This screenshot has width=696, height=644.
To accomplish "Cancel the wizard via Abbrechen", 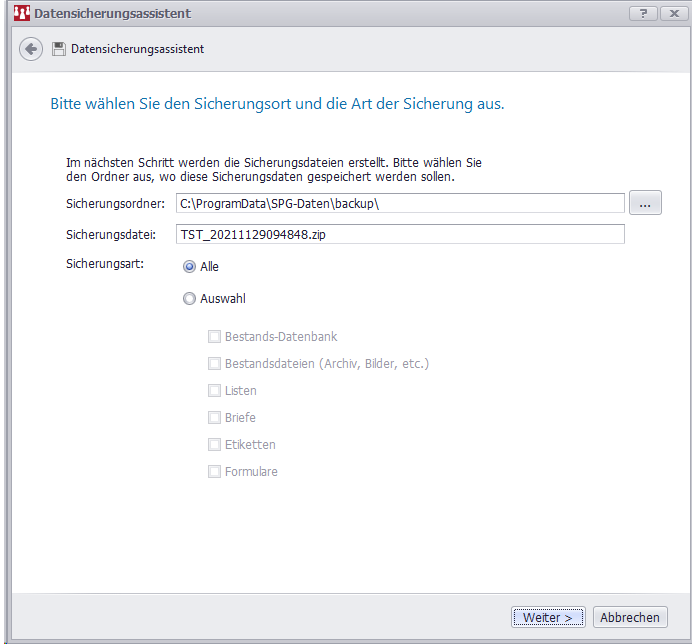I will coord(629,617).
